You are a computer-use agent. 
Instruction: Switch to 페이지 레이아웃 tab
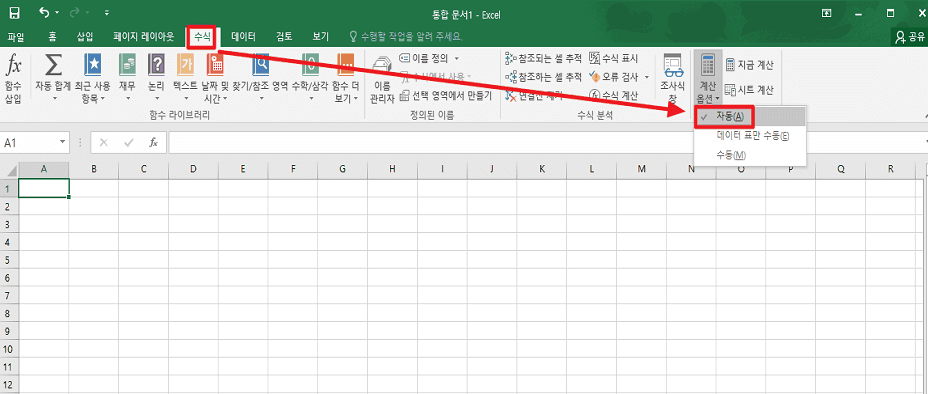tap(144, 37)
